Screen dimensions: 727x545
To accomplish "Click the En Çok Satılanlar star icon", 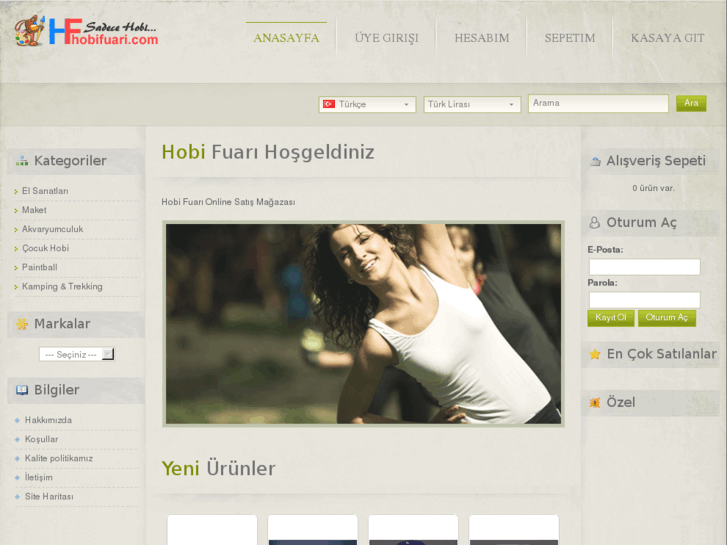I will pyautogui.click(x=594, y=354).
